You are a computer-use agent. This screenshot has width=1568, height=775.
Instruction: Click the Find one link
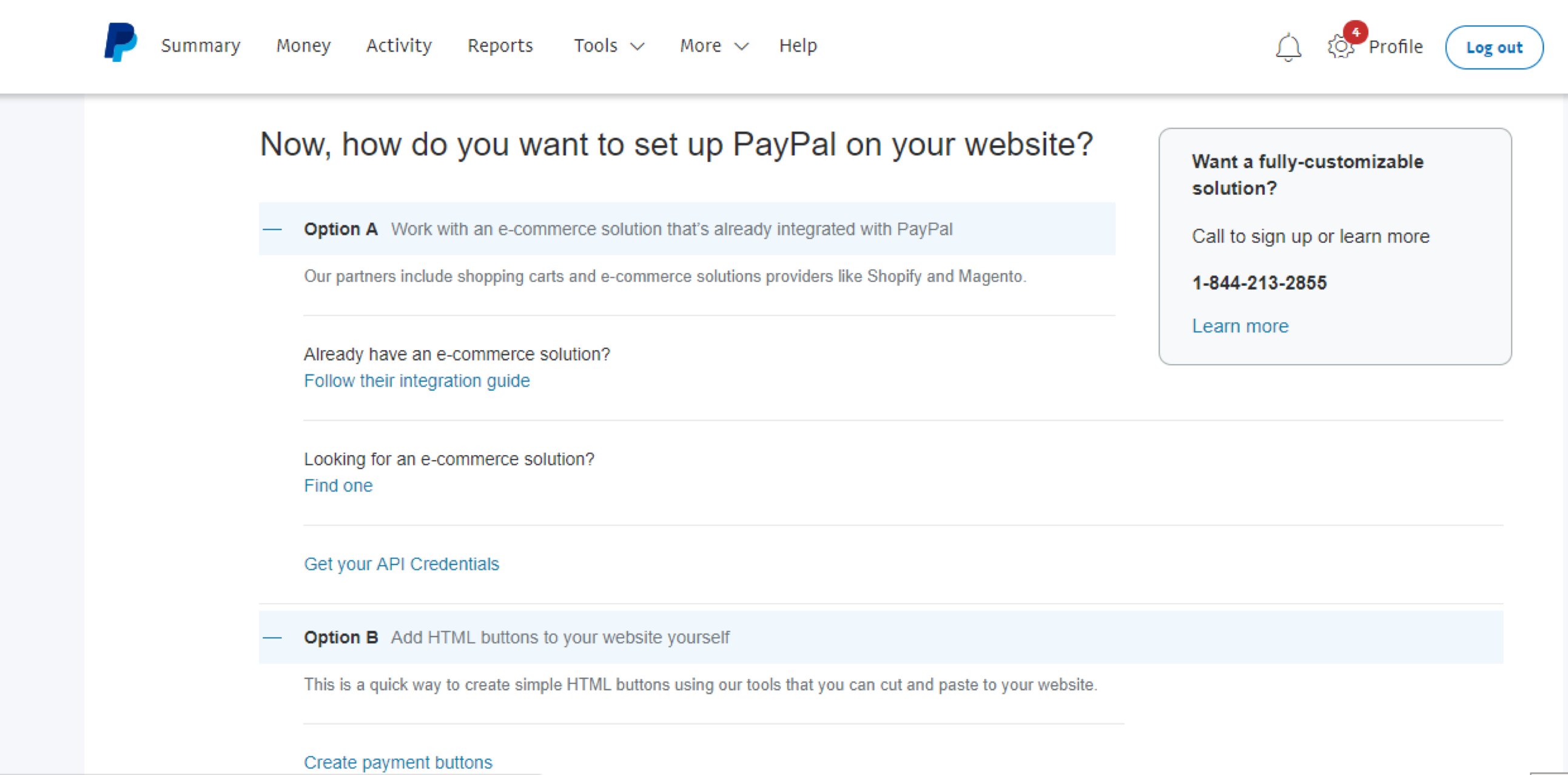[338, 486]
